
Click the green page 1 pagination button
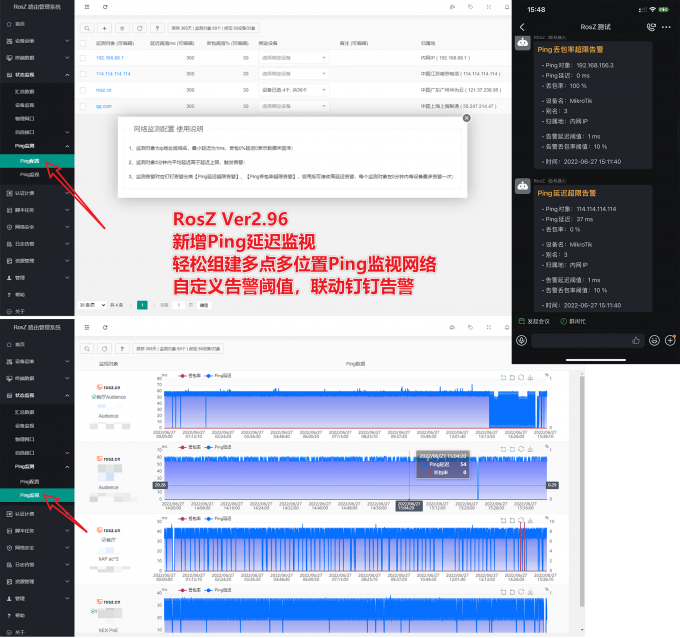(x=142, y=305)
